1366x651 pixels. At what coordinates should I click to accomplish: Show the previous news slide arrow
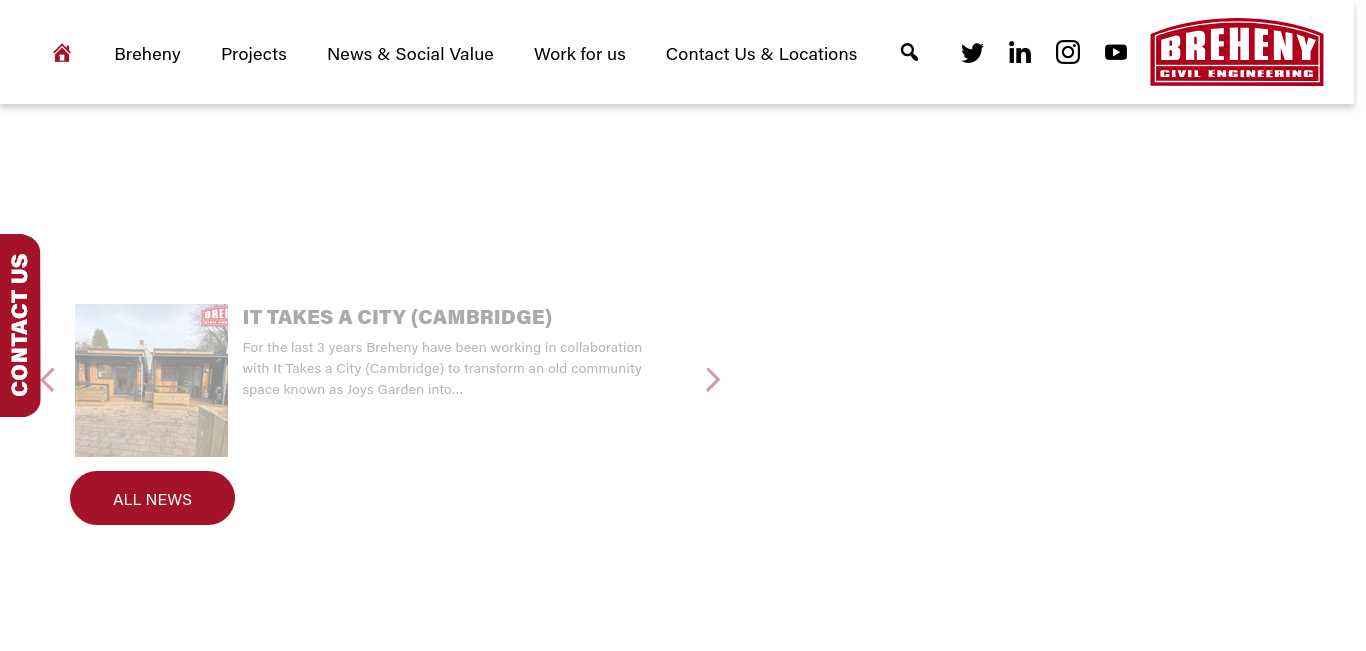(x=47, y=380)
